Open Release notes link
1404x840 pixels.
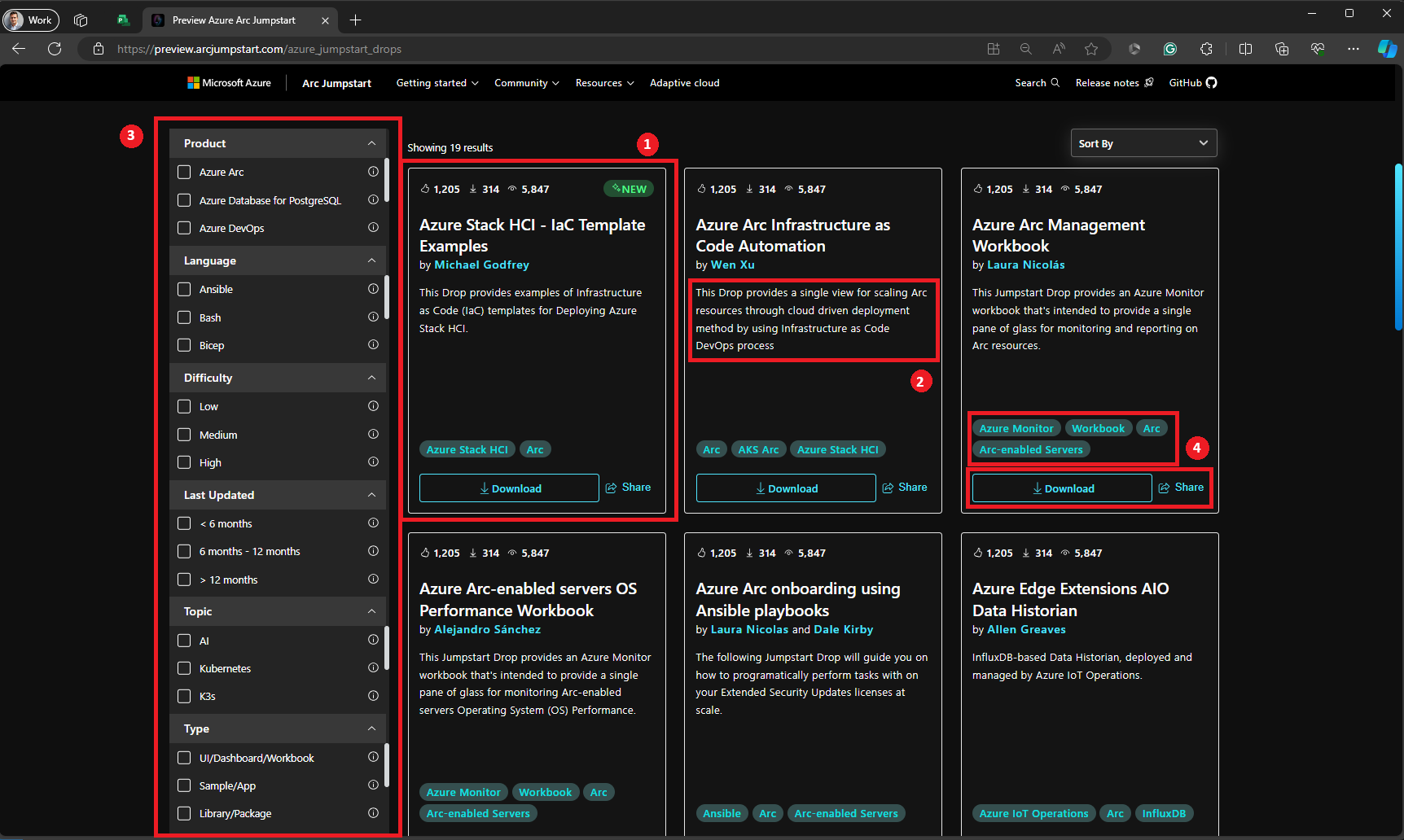(x=1114, y=82)
